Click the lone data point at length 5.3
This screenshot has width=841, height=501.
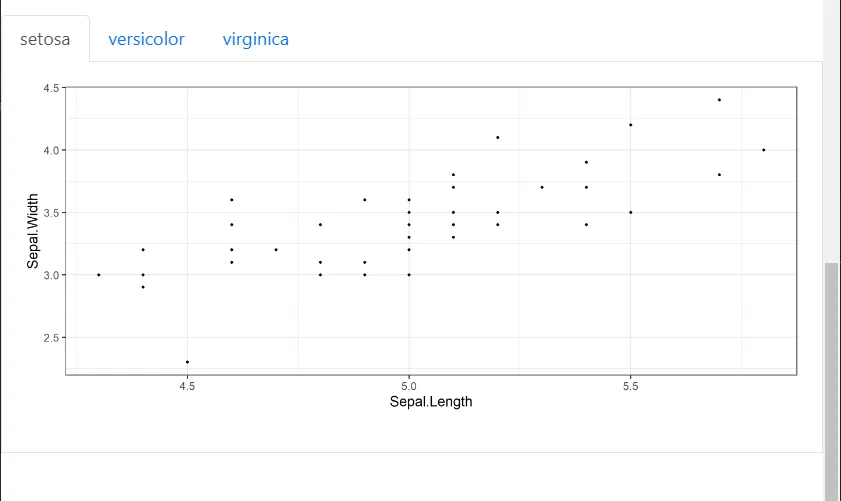[542, 187]
